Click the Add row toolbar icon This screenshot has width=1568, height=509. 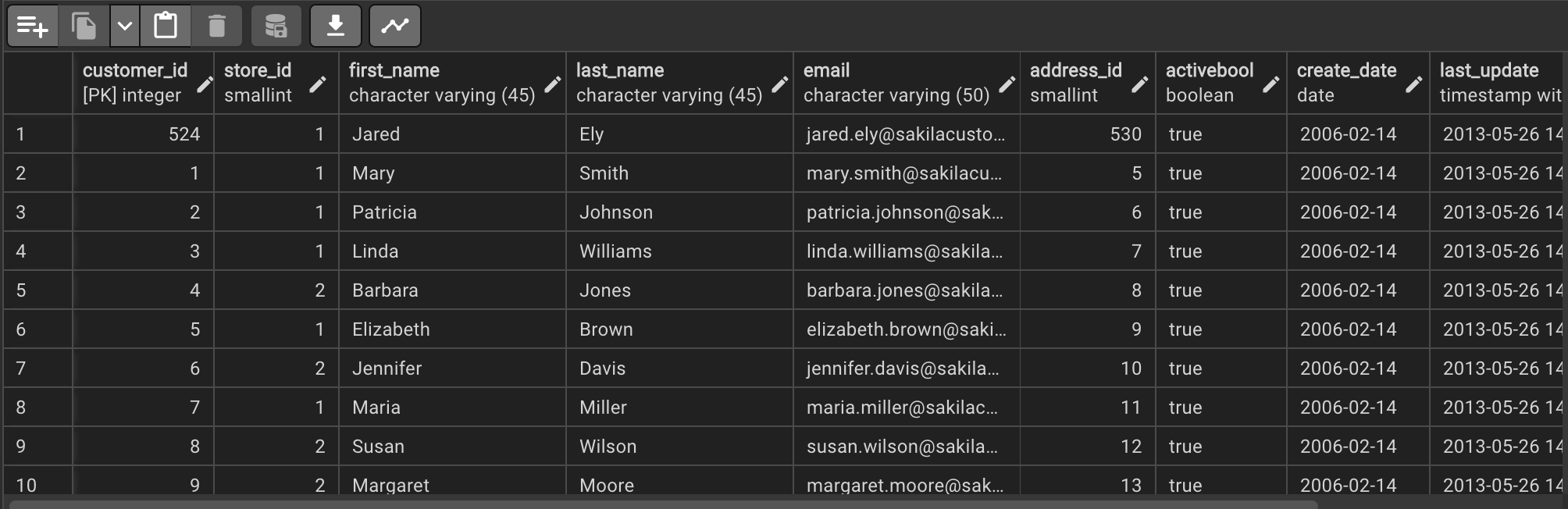point(32,26)
